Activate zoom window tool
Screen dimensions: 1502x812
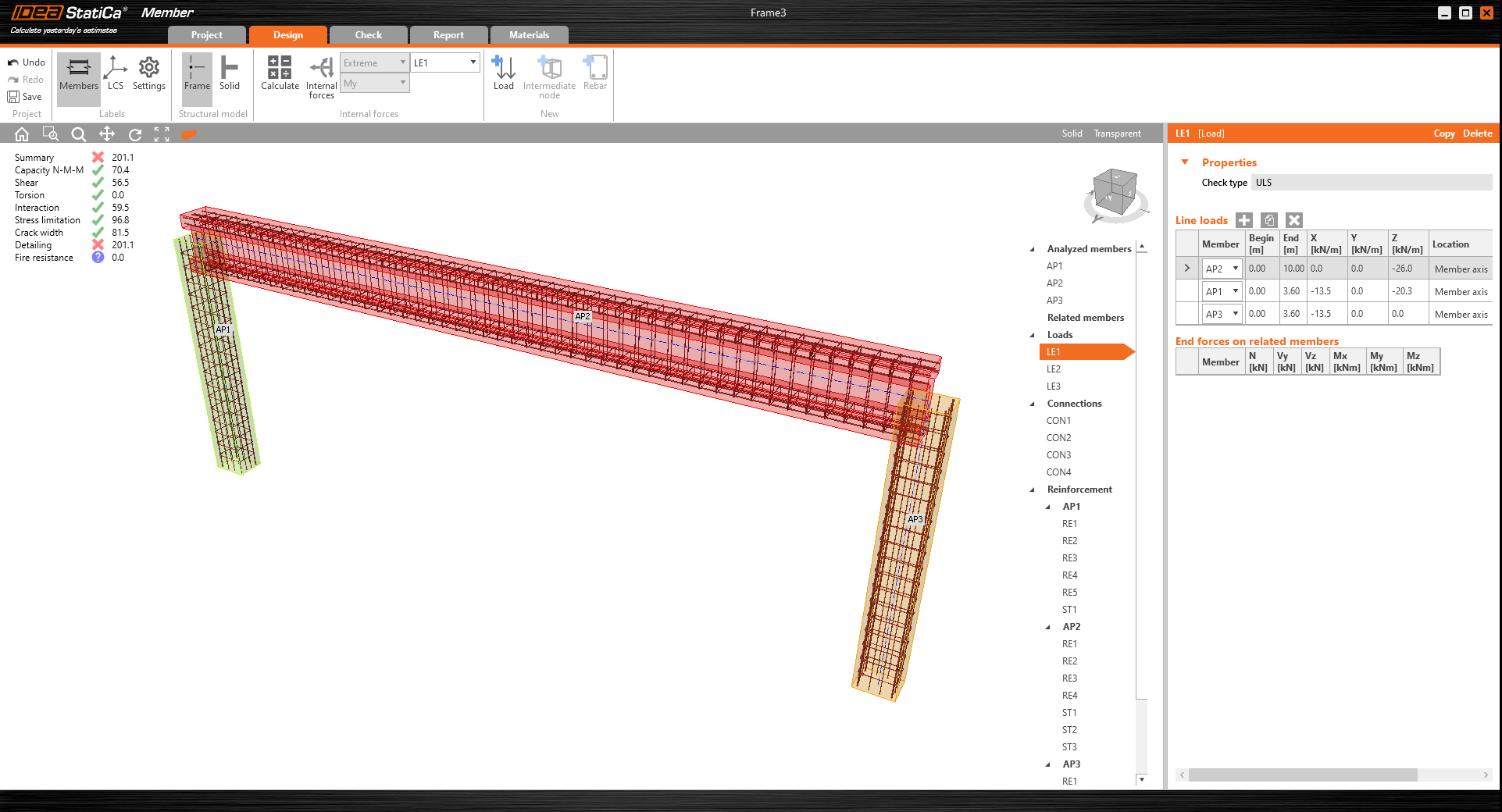51,134
